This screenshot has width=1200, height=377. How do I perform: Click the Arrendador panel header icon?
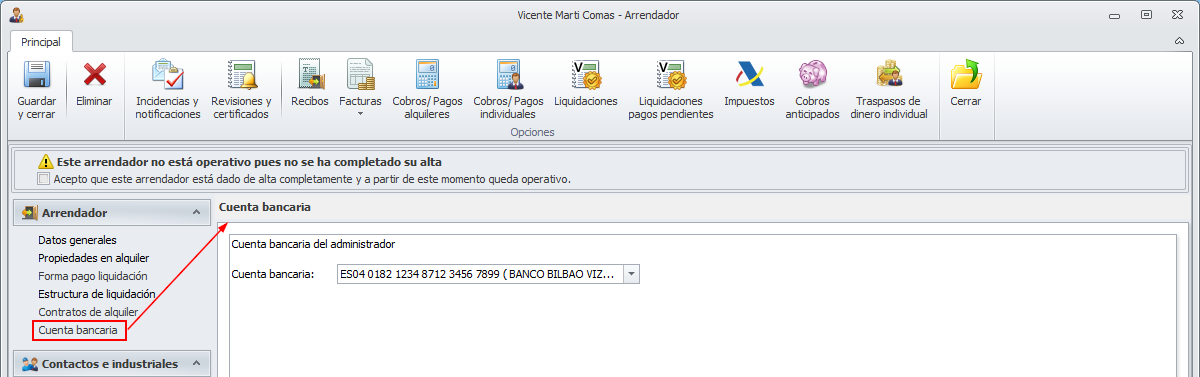click(29, 212)
